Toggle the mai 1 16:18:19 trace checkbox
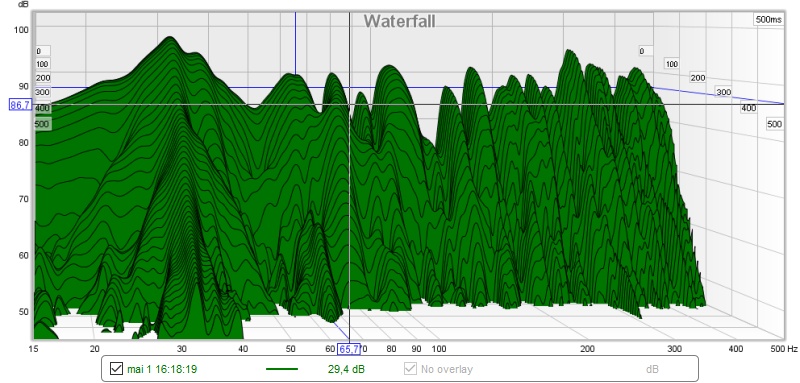 coord(116,369)
